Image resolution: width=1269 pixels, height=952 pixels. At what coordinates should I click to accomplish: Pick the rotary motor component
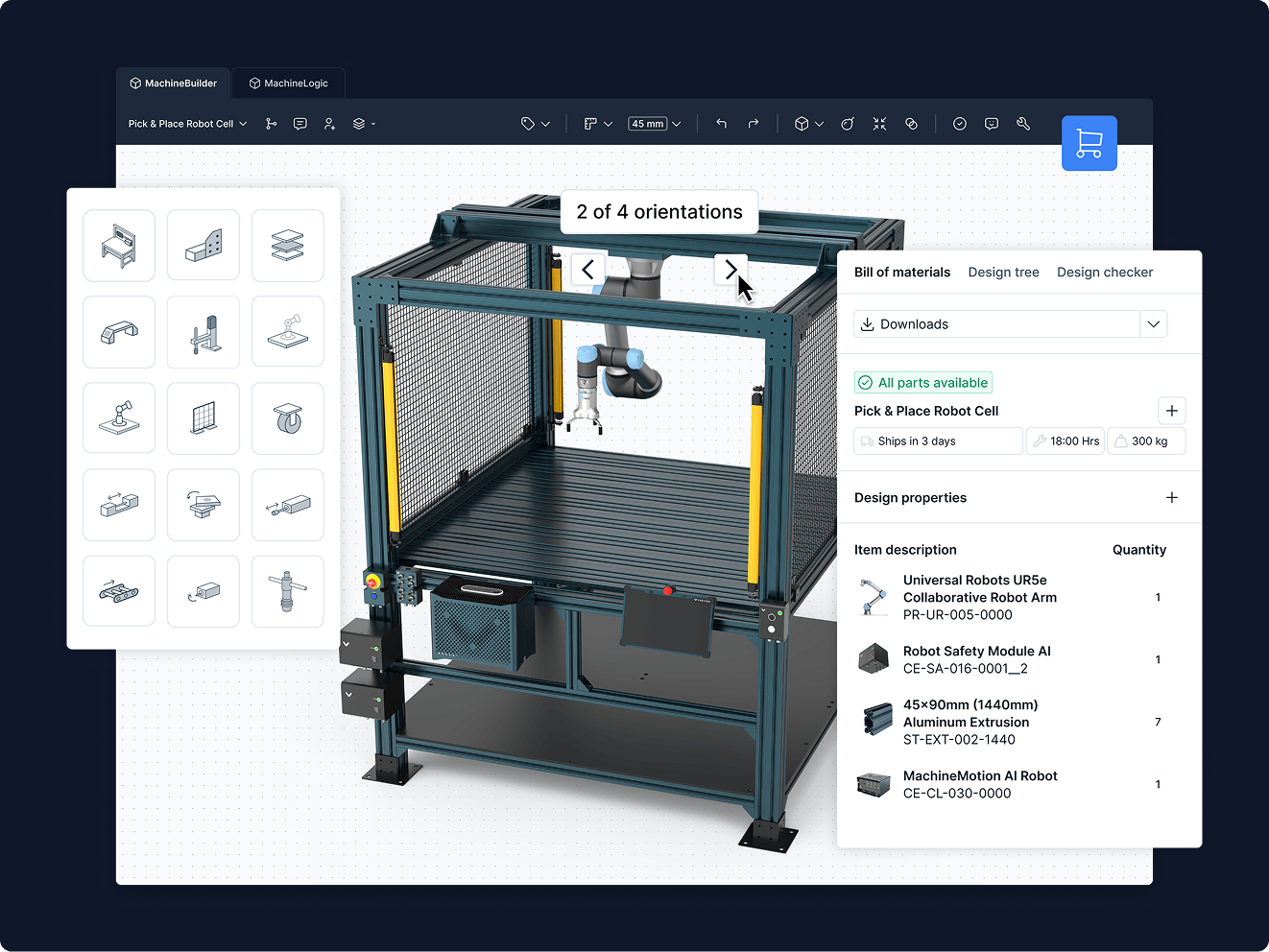click(204, 591)
